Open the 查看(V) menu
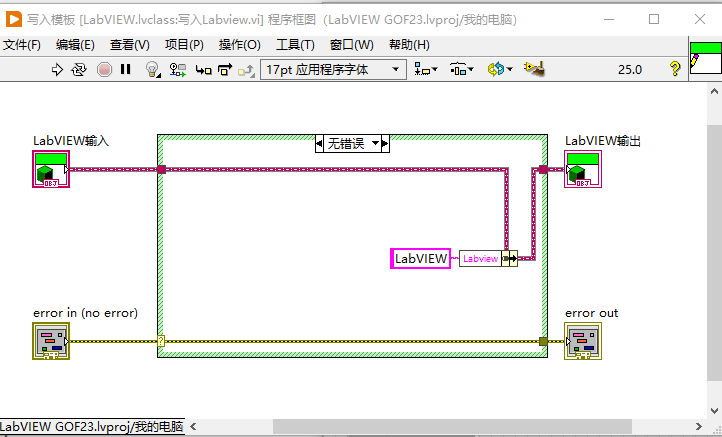The width and height of the screenshot is (722, 437). pos(130,45)
